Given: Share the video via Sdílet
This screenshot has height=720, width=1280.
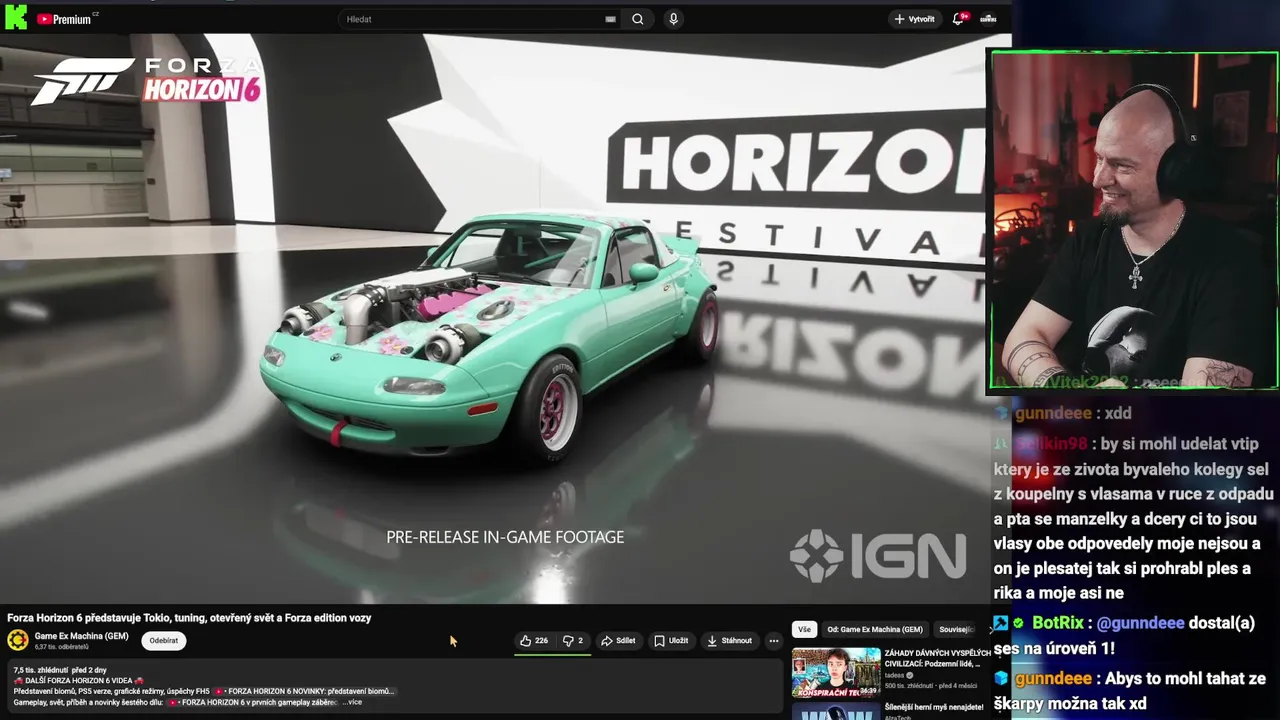Looking at the screenshot, I should [618, 641].
